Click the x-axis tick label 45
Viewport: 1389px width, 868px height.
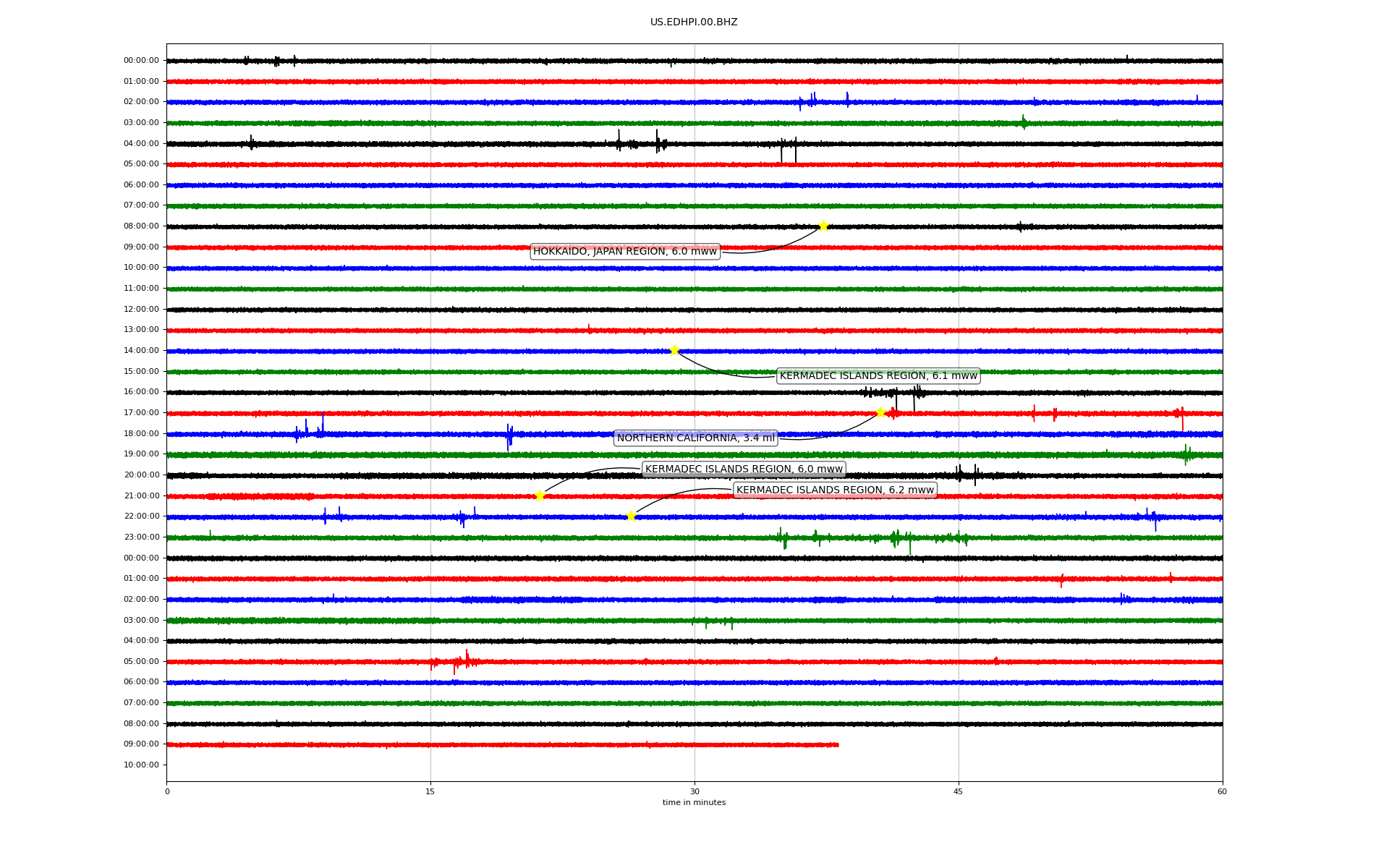pyautogui.click(x=959, y=792)
